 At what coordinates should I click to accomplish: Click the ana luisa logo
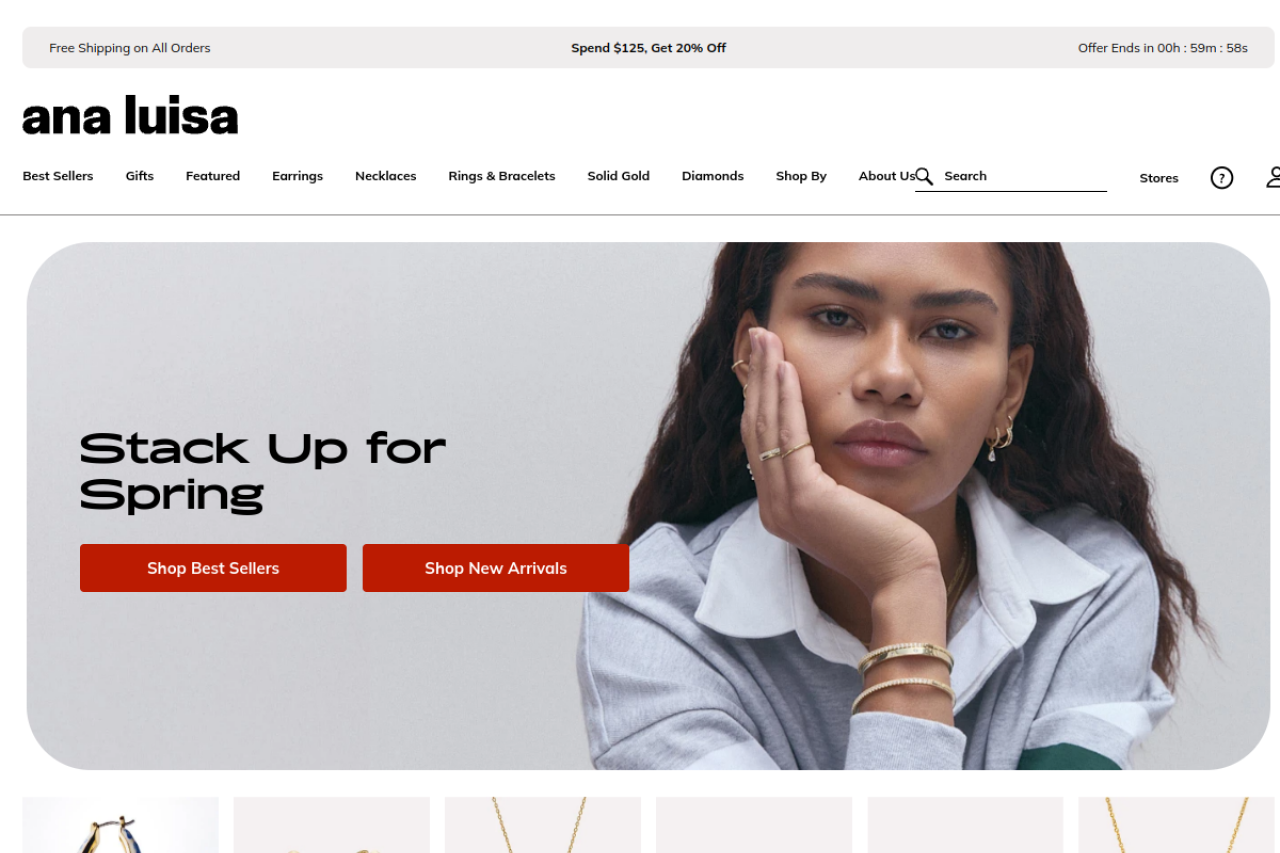[x=130, y=115]
